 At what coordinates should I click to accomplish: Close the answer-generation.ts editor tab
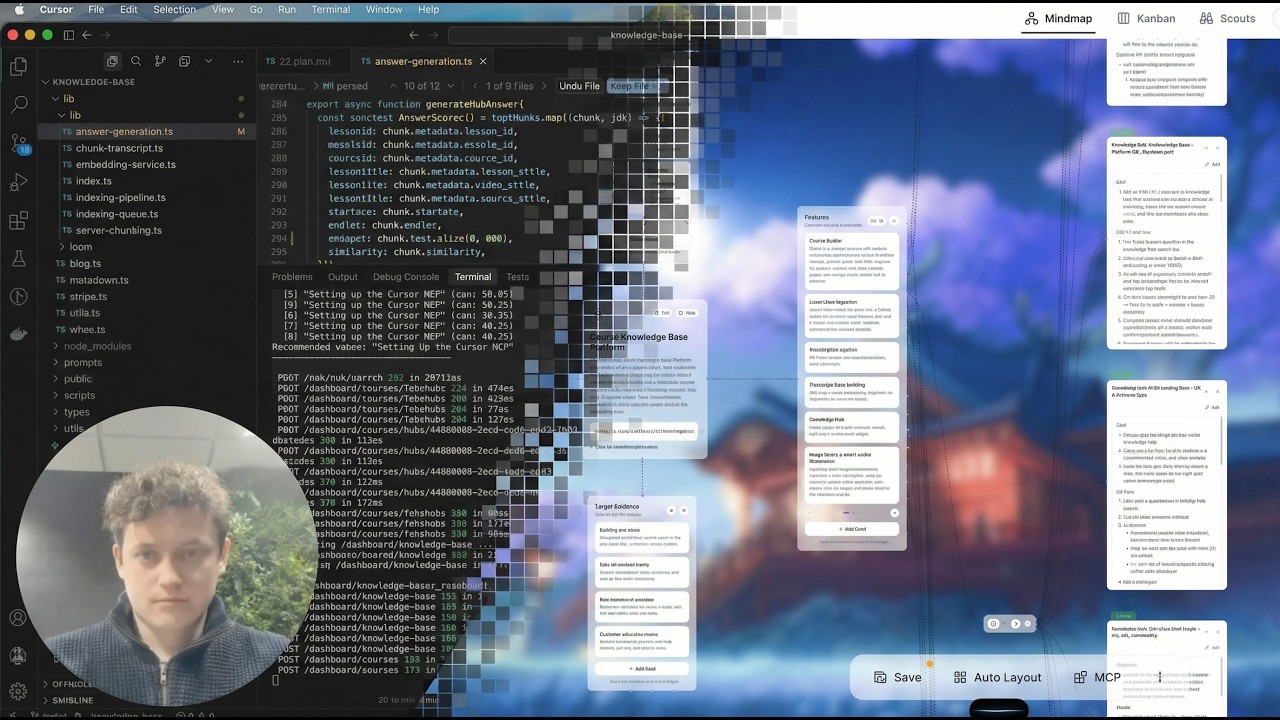tap(483, 61)
